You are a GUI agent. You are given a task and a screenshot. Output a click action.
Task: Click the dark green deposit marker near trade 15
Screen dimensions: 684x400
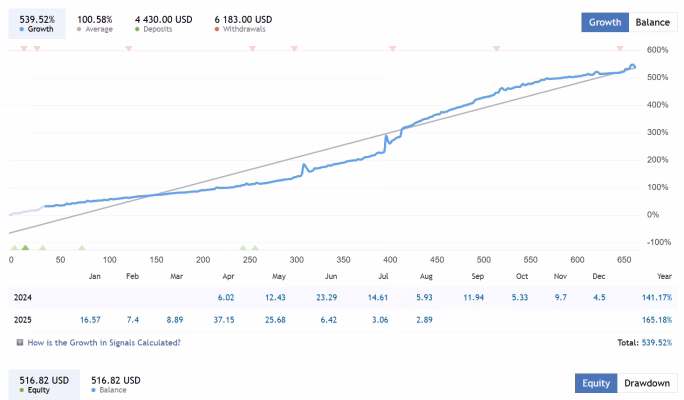click(25, 248)
